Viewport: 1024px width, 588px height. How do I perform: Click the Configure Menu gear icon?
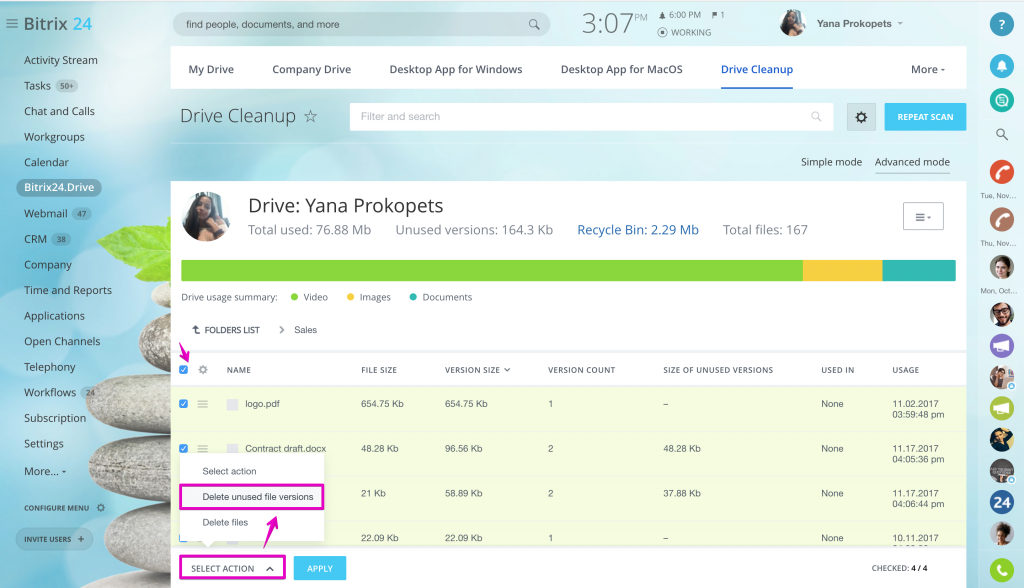click(x=101, y=508)
